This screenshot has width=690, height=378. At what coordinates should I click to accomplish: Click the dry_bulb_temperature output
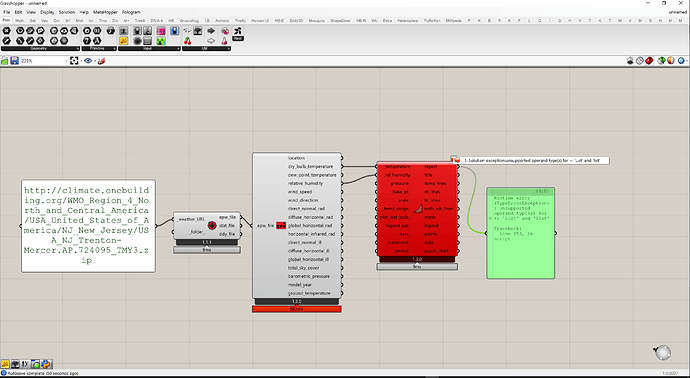[x=311, y=167]
